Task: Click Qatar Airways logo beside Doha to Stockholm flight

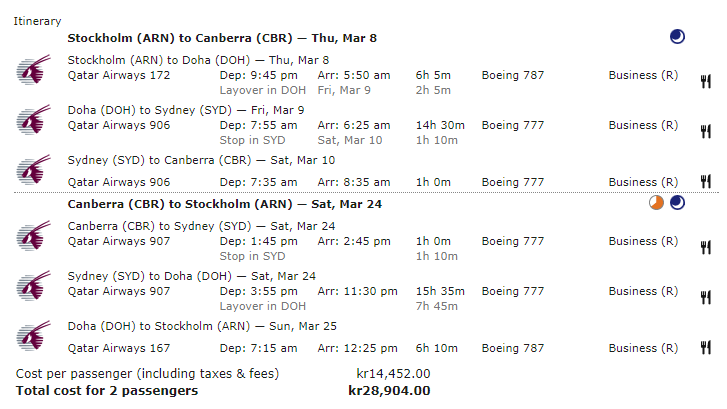Action: (x=31, y=337)
